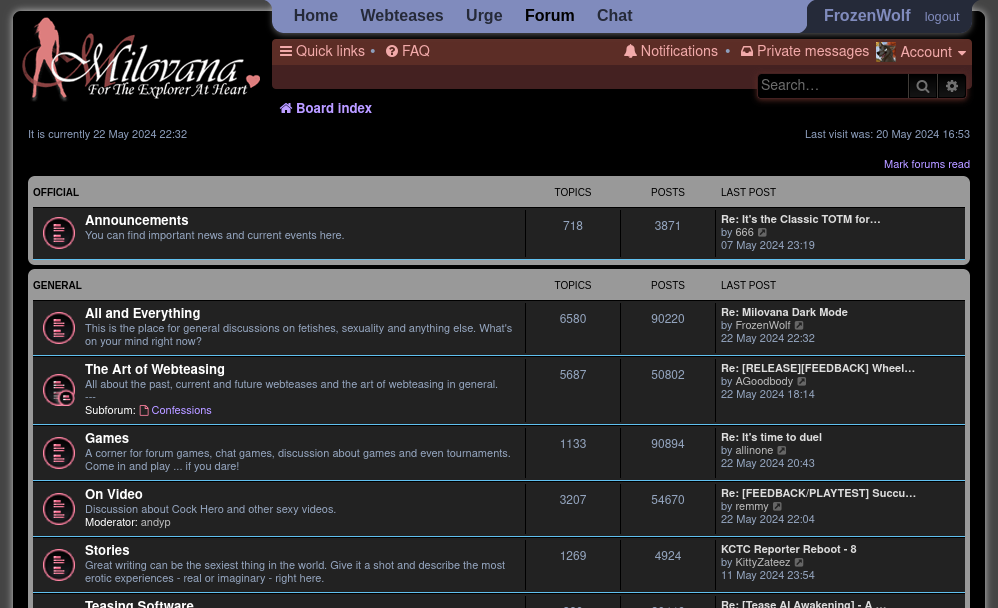Open user AGoodbody's profile

(x=764, y=382)
